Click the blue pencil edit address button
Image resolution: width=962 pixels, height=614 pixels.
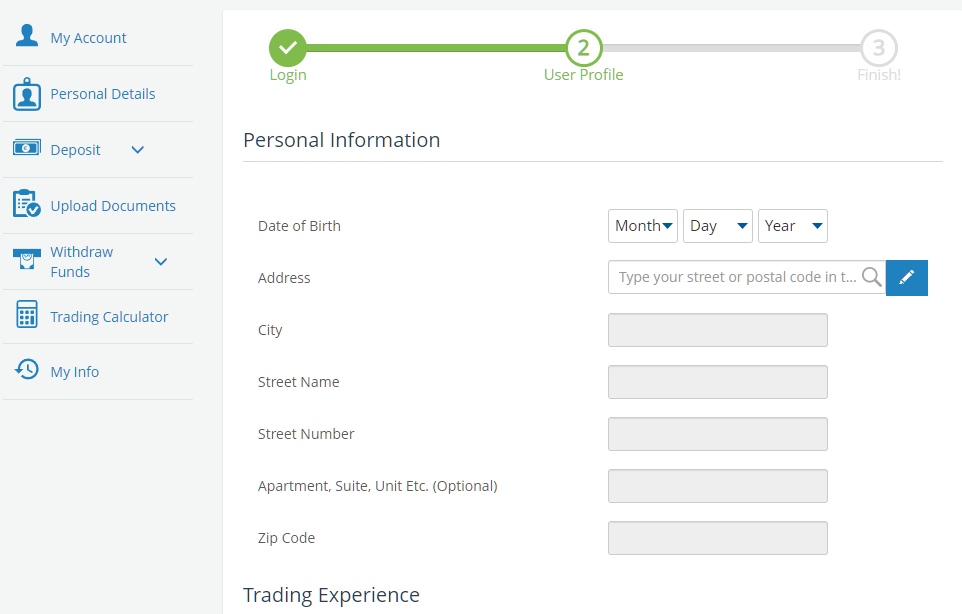906,277
